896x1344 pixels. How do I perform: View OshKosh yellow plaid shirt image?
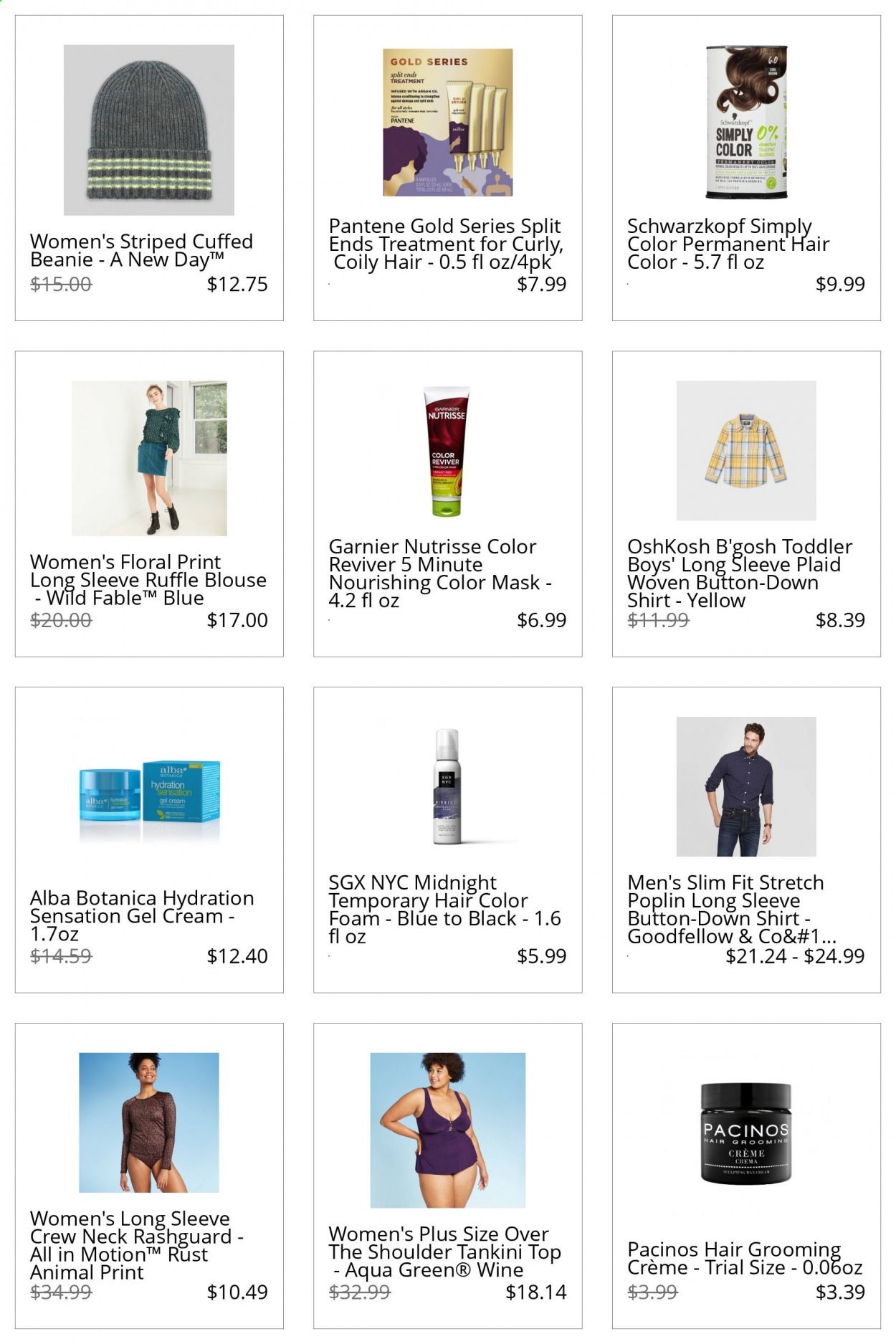point(746,450)
